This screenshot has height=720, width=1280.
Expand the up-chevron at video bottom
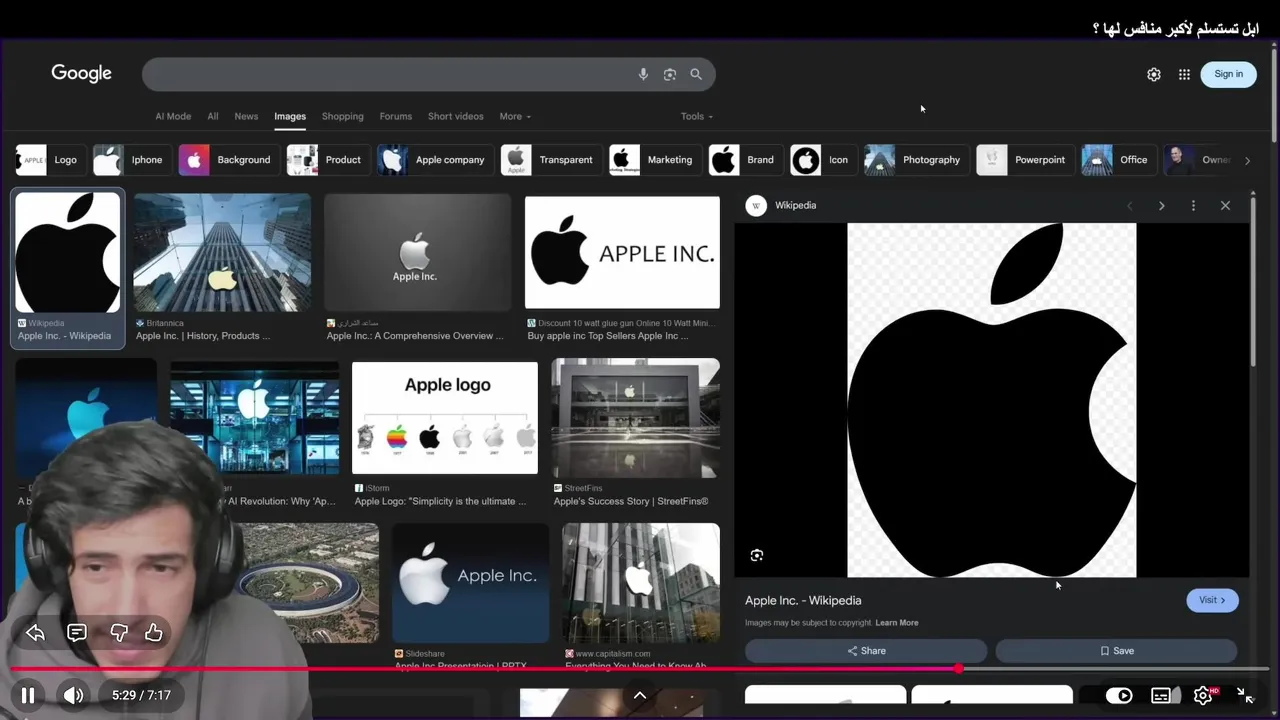coord(640,696)
